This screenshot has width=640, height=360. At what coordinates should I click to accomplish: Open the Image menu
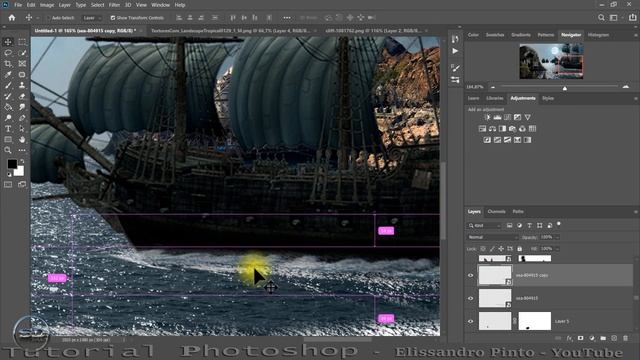tap(47, 5)
